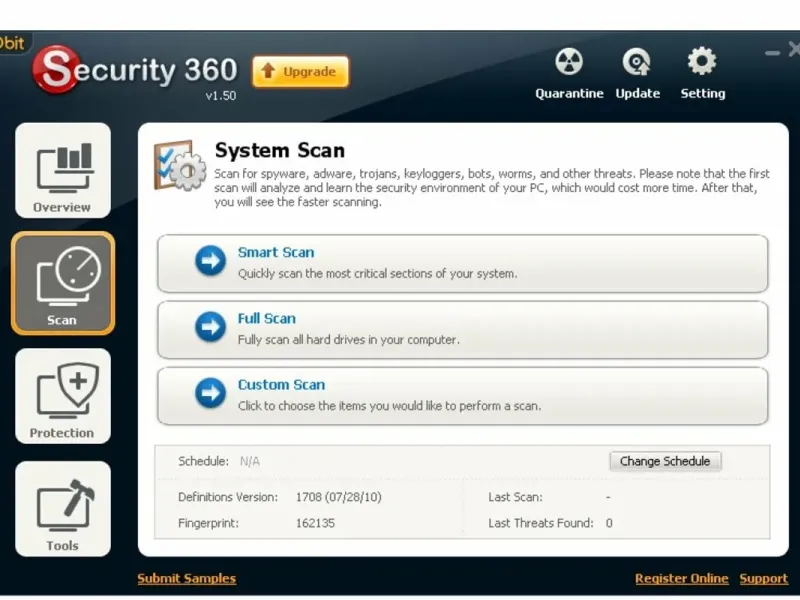Click the Fingerprint value 162135
The width and height of the screenshot is (800, 600).
point(315,523)
